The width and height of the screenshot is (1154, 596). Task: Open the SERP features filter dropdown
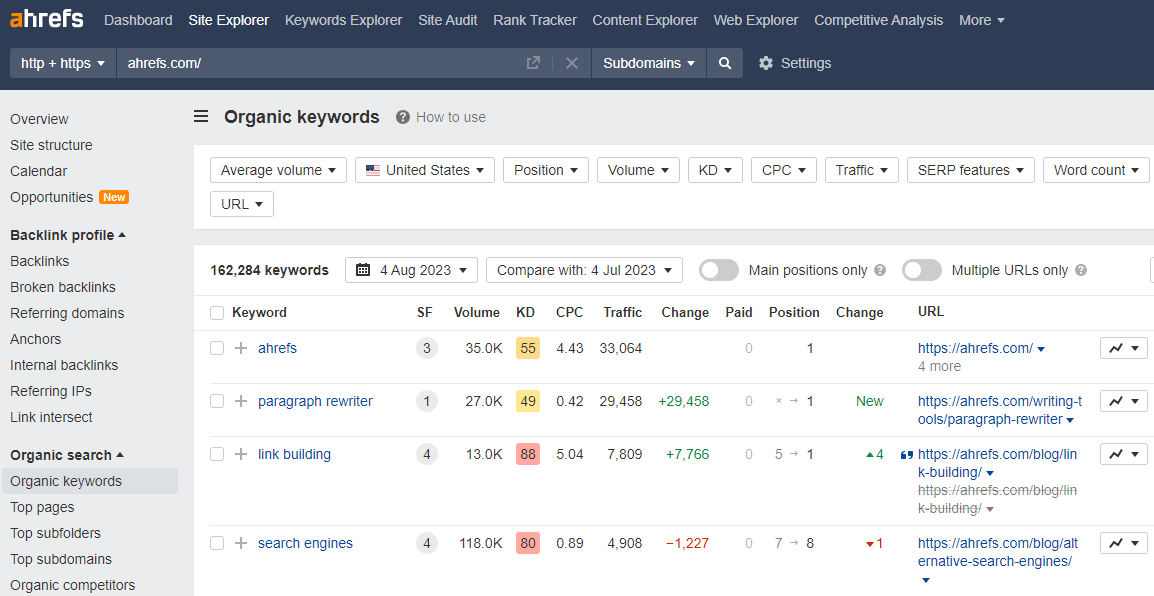coord(971,170)
